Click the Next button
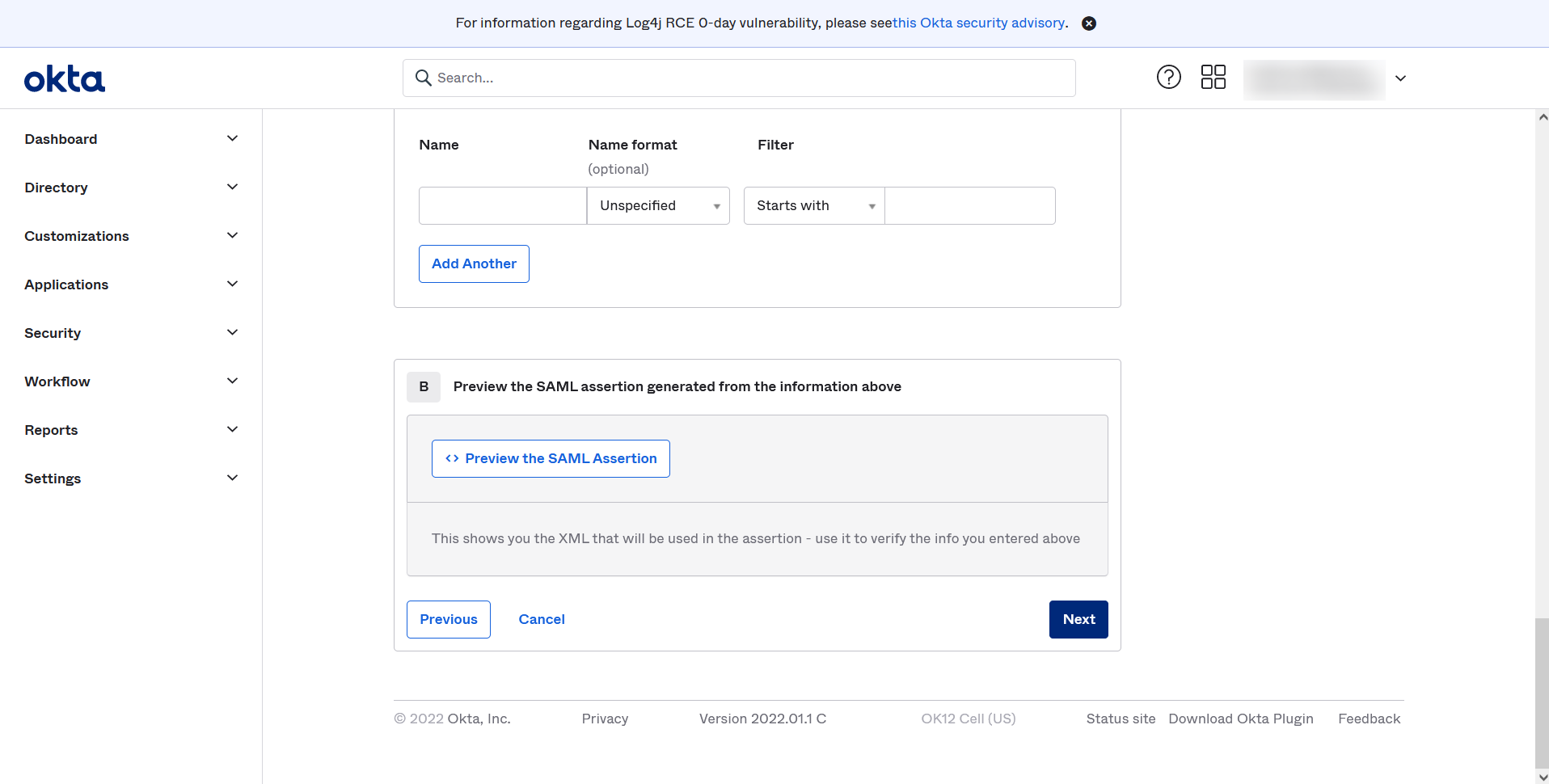 (x=1078, y=619)
